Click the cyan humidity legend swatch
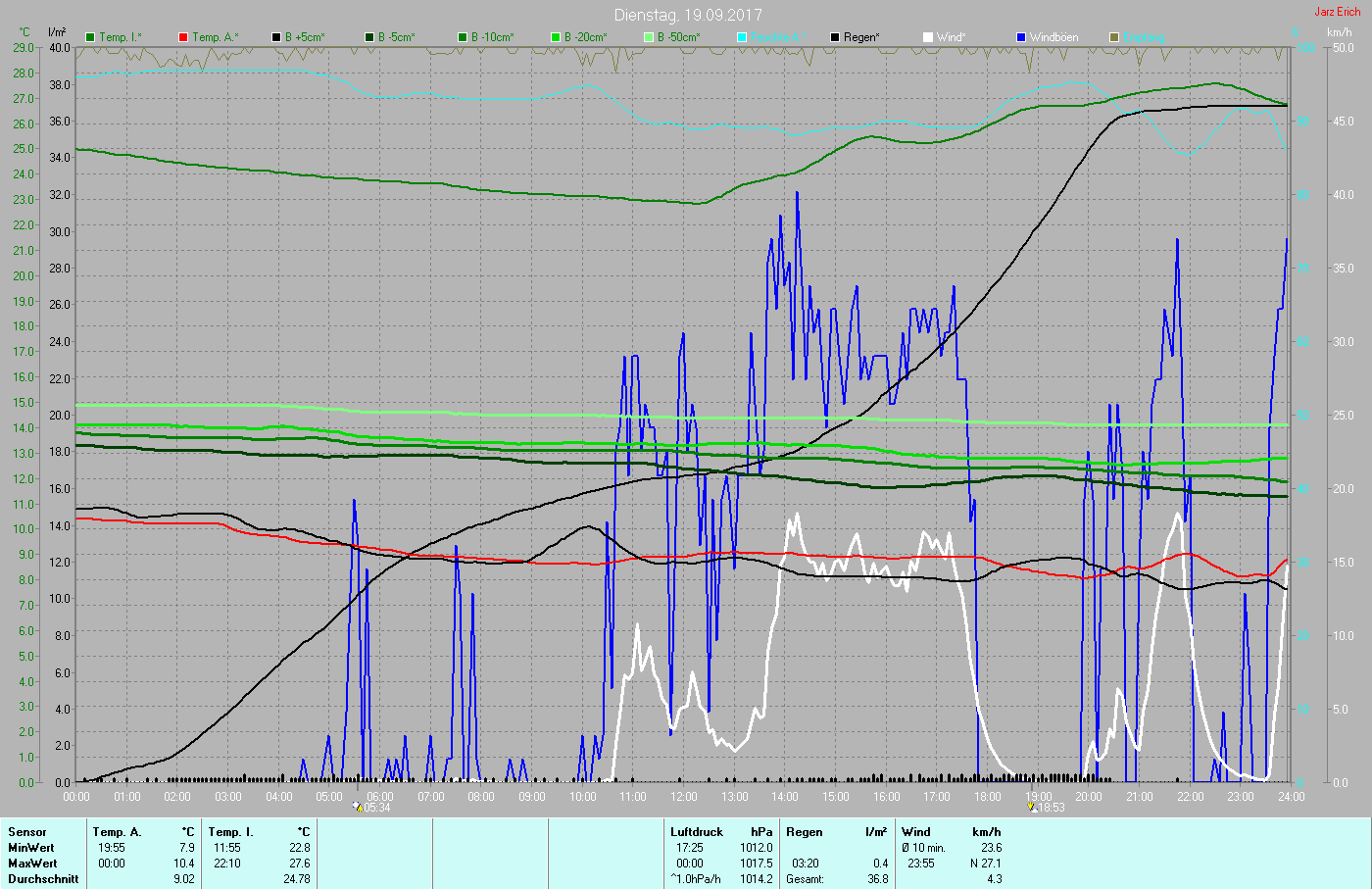Screen dimensions: 1372x889 point(742,37)
